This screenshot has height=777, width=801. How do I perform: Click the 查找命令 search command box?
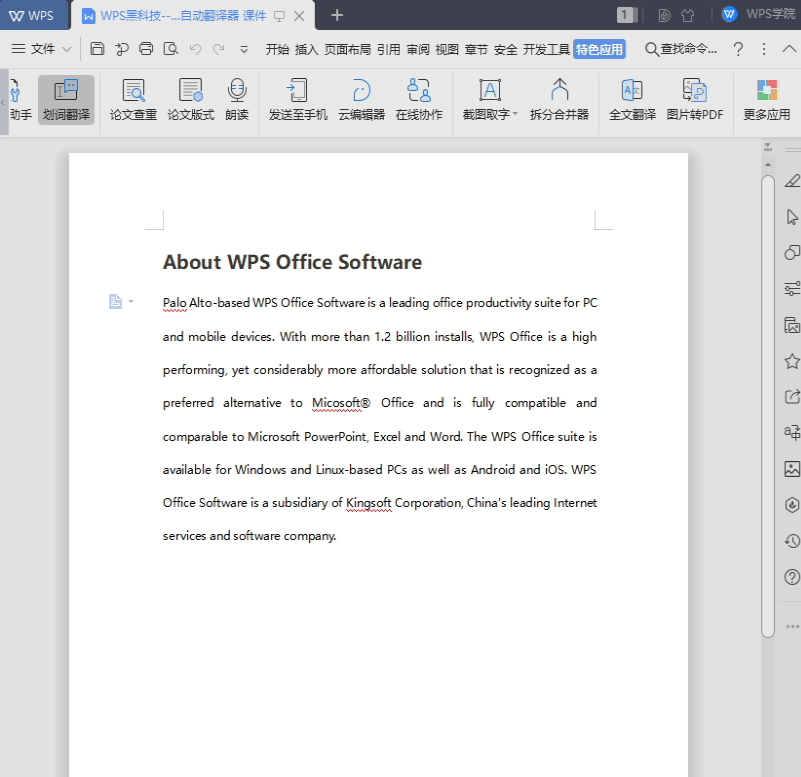point(682,49)
